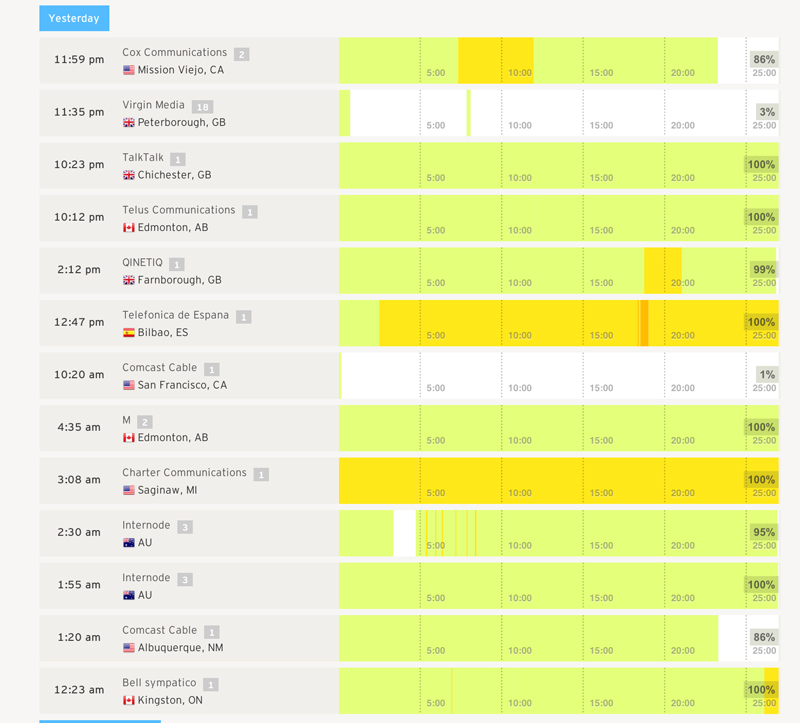This screenshot has width=800, height=723.
Task: Select Bell sympatico visitor name
Action: [159, 683]
